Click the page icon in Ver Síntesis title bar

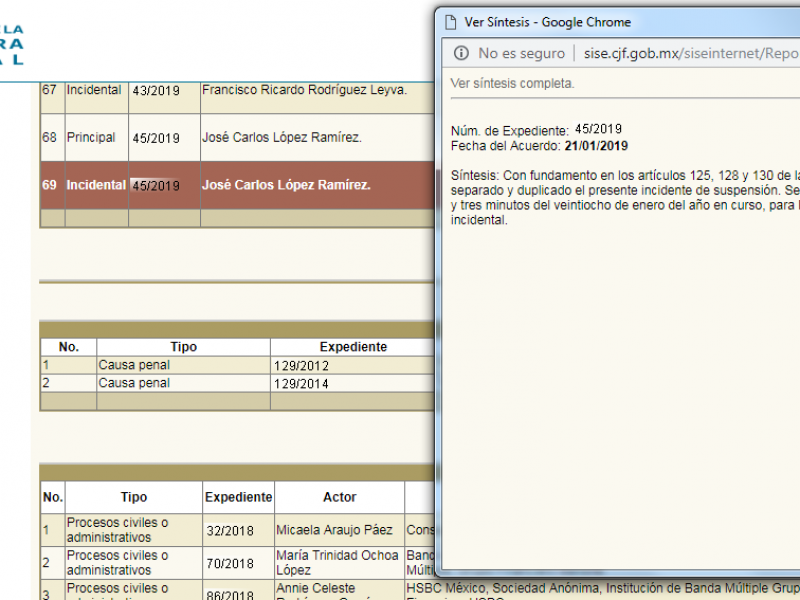point(450,22)
